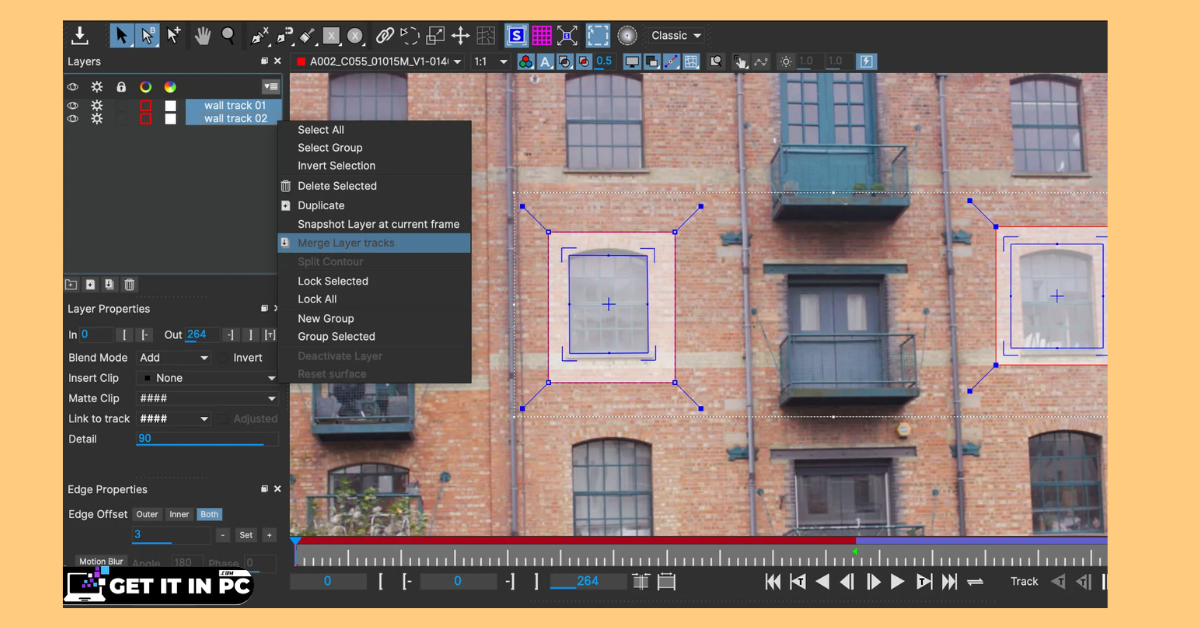Viewport: 1200px width, 628px height.
Task: Pick the area brush tool
Action: pos(308,36)
